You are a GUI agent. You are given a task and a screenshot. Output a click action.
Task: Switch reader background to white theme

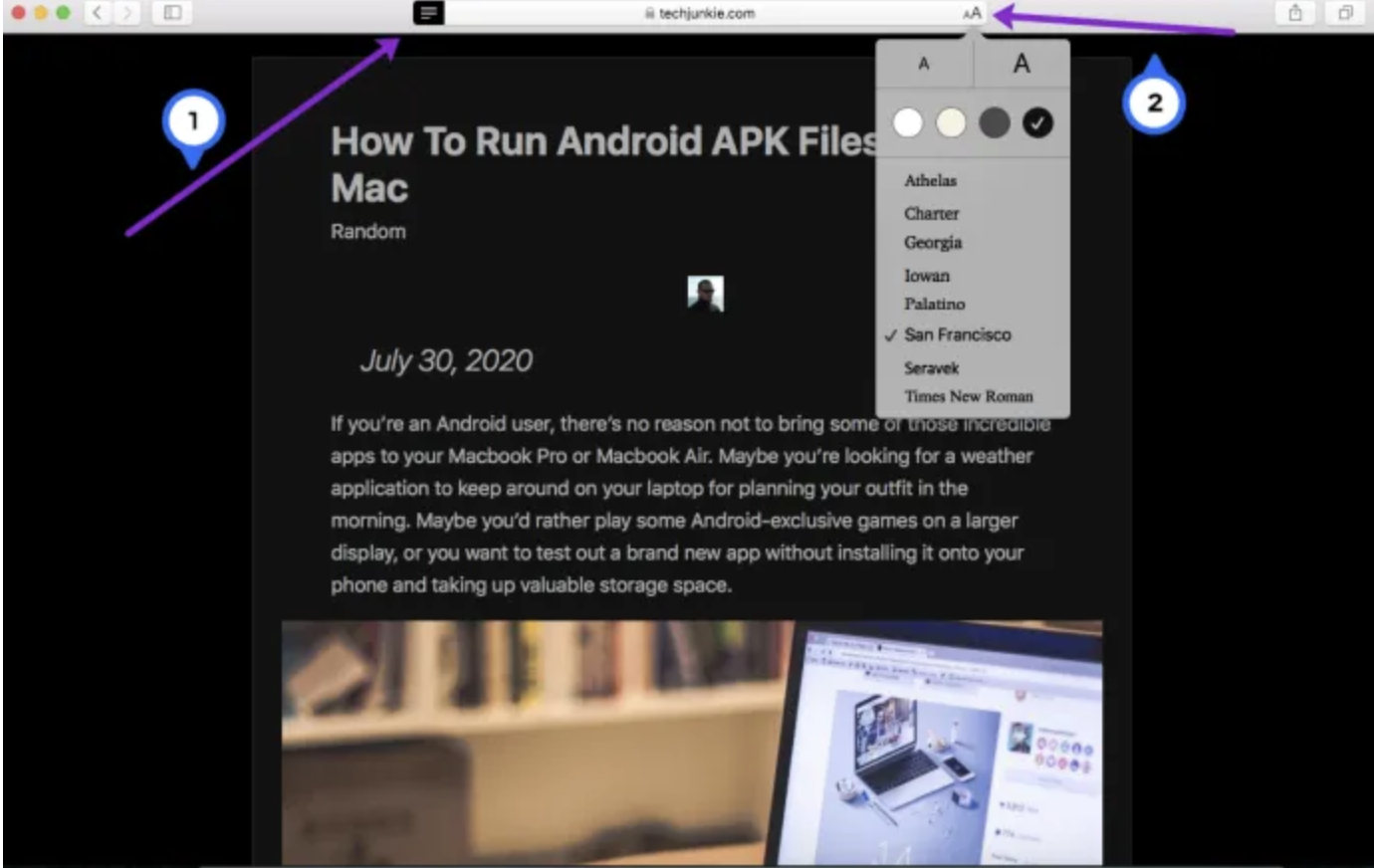(907, 121)
